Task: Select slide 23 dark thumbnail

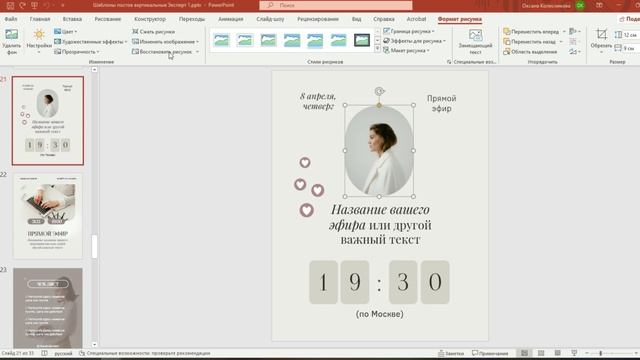Action: [48, 308]
